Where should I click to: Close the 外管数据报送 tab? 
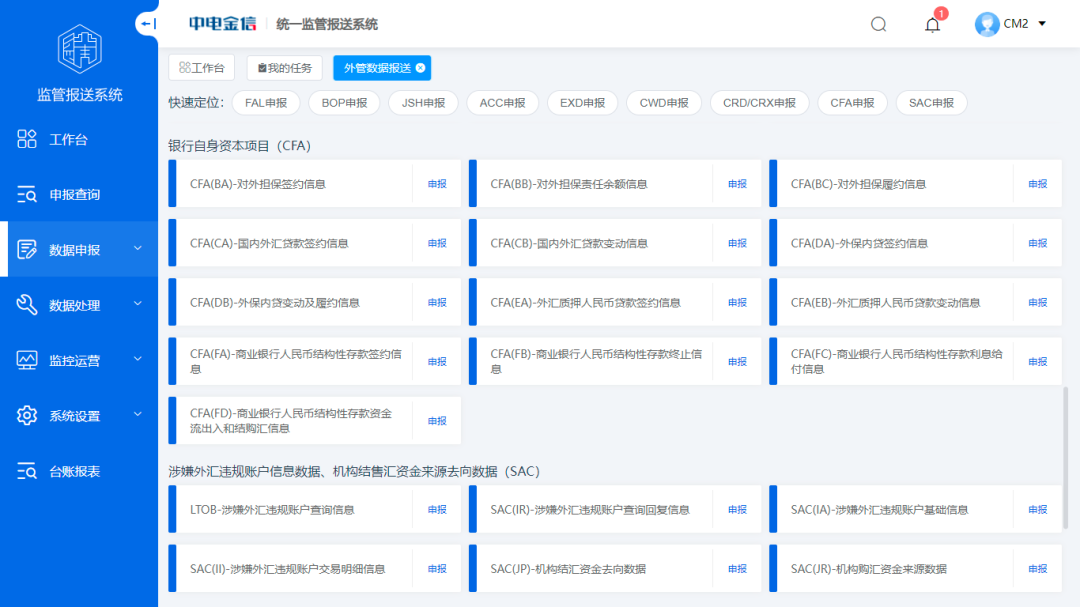pos(421,68)
